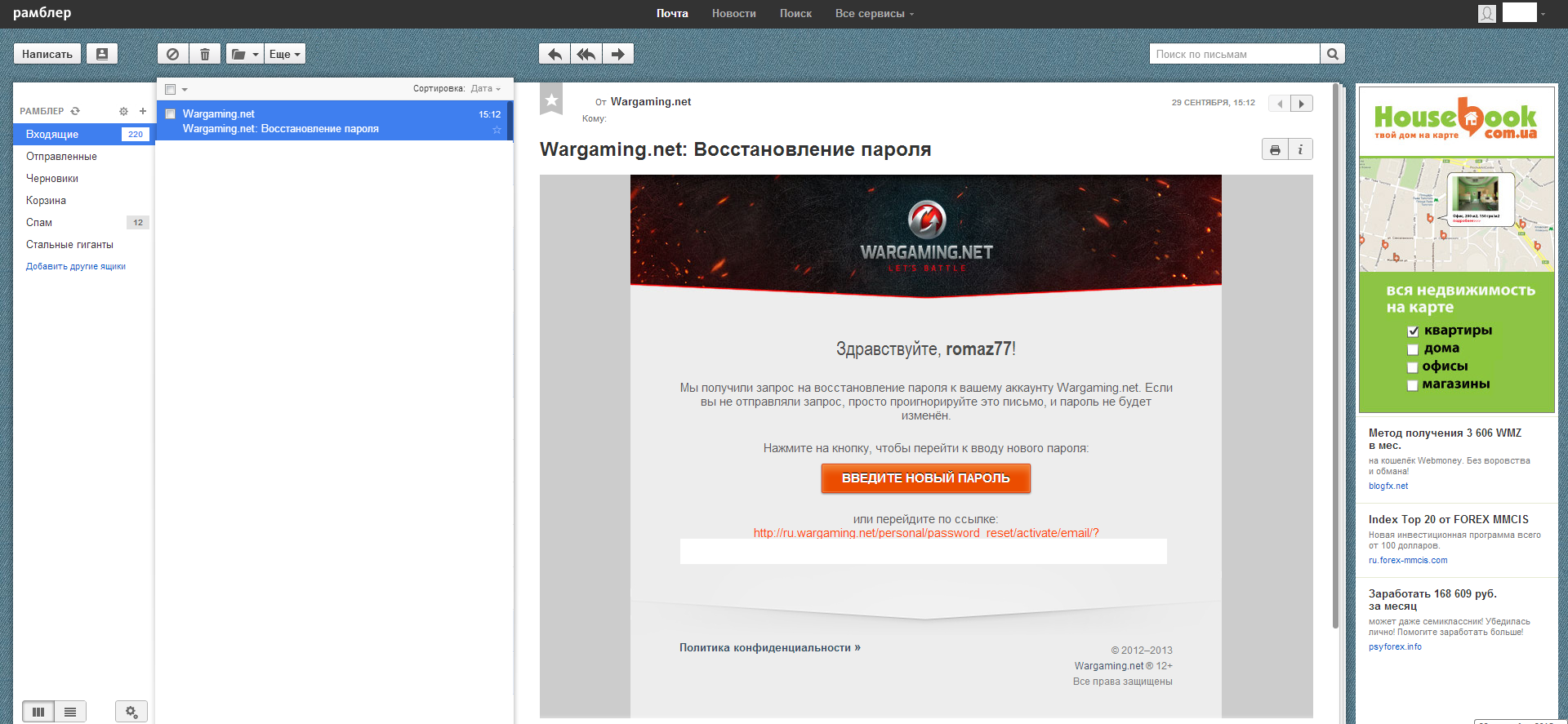The image size is (1568, 724).
Task: Switch to column layout view icon
Action: 38,712
